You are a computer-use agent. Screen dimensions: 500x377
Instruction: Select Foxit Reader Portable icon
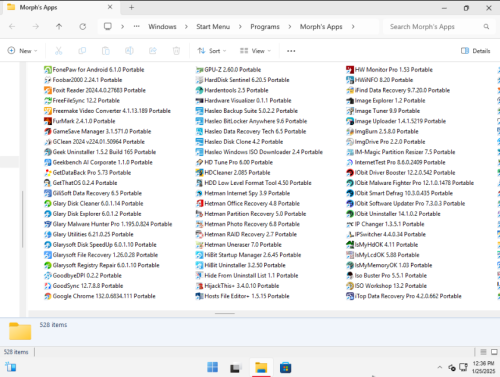pos(48,90)
